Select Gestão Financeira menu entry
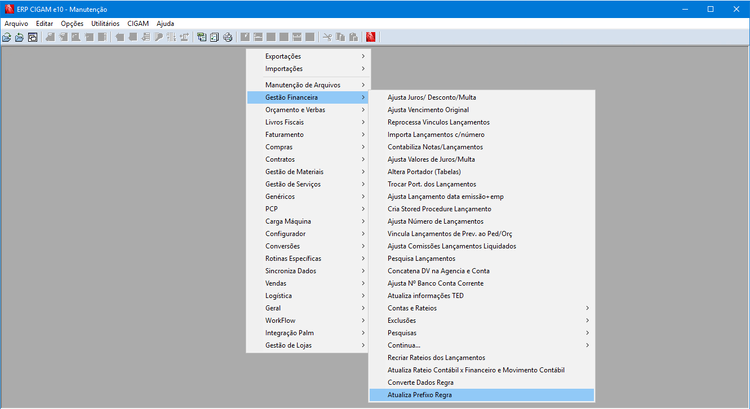750x409 pixels. click(308, 98)
